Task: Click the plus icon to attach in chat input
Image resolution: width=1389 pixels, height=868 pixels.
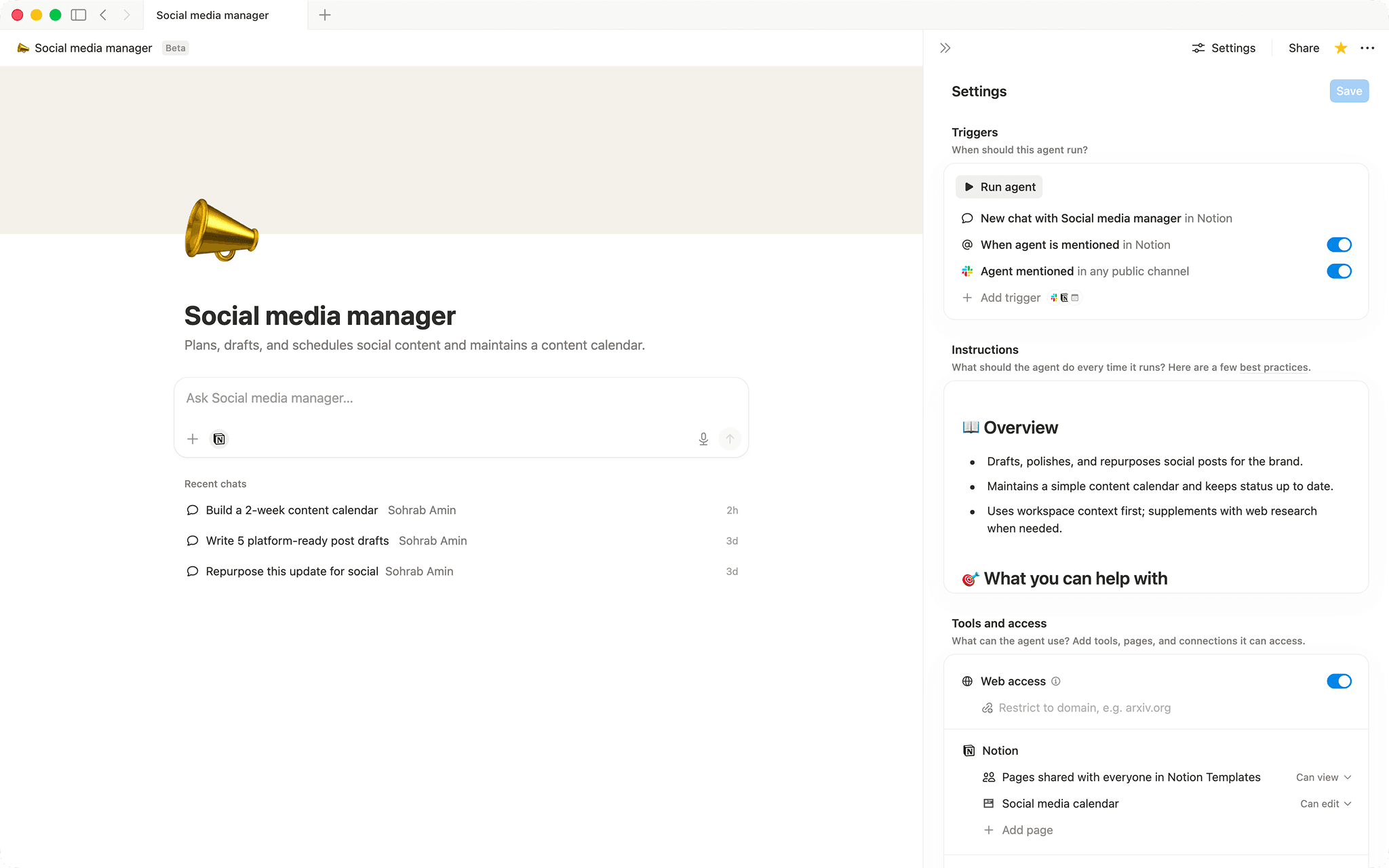Action: (x=192, y=439)
